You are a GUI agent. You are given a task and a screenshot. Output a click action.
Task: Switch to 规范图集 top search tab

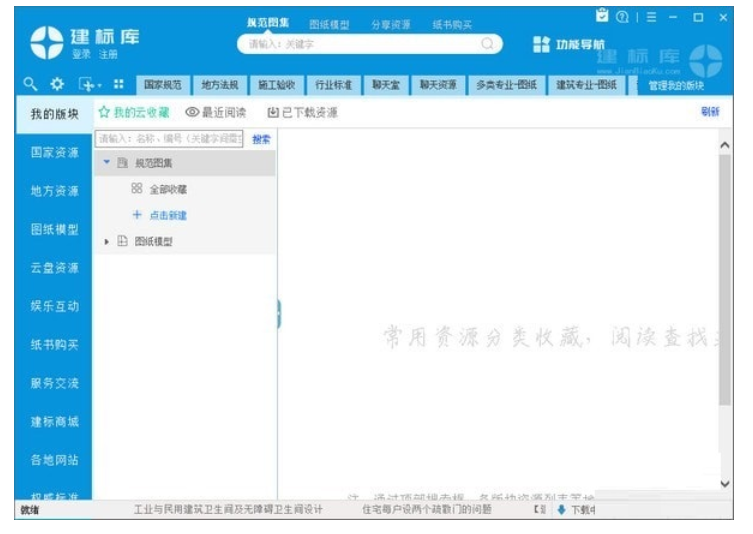268,23
